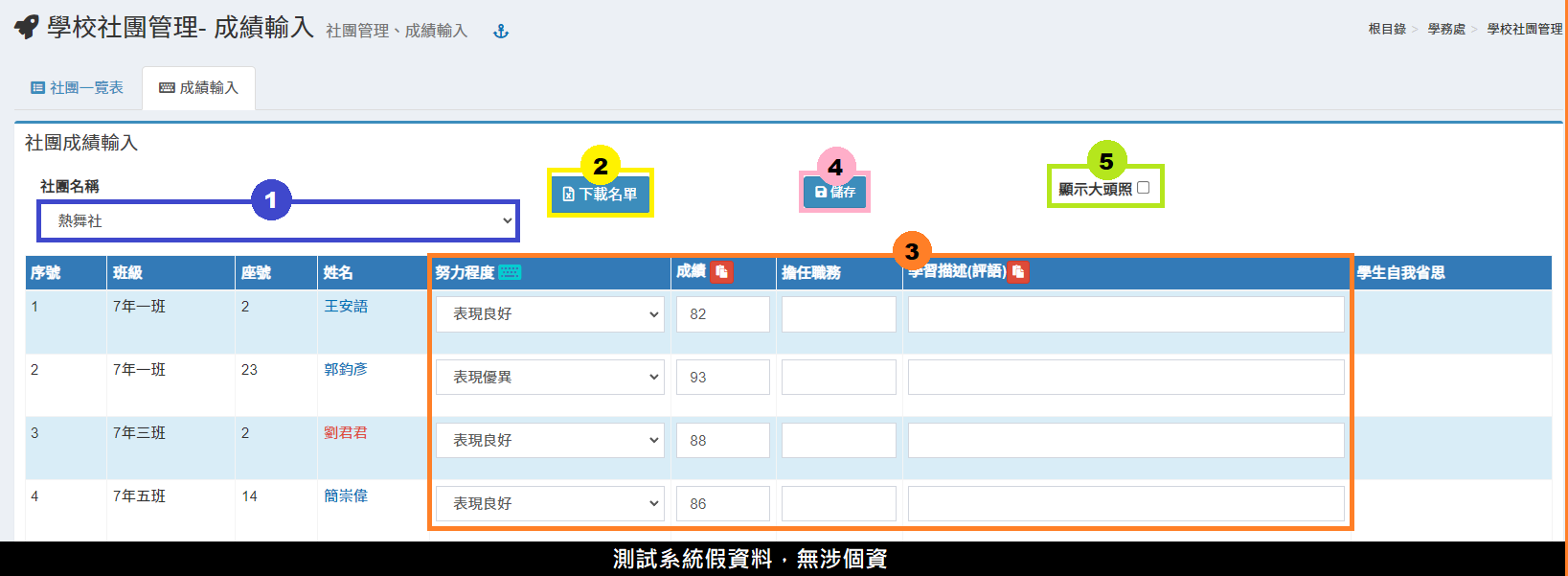
Task: Click 擔任職務 input for 劉君君
Action: [838, 441]
